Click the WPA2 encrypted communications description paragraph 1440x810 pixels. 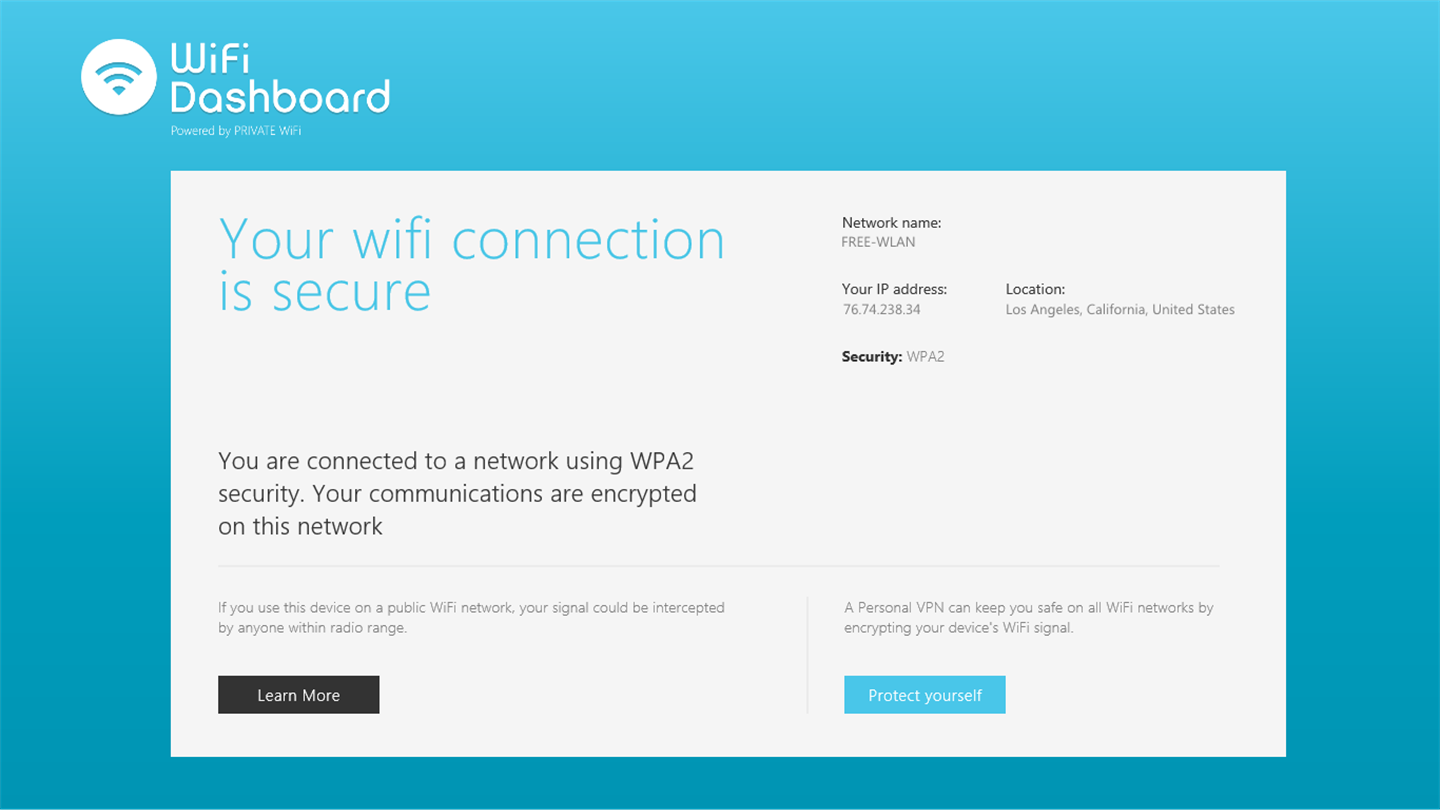[457, 494]
